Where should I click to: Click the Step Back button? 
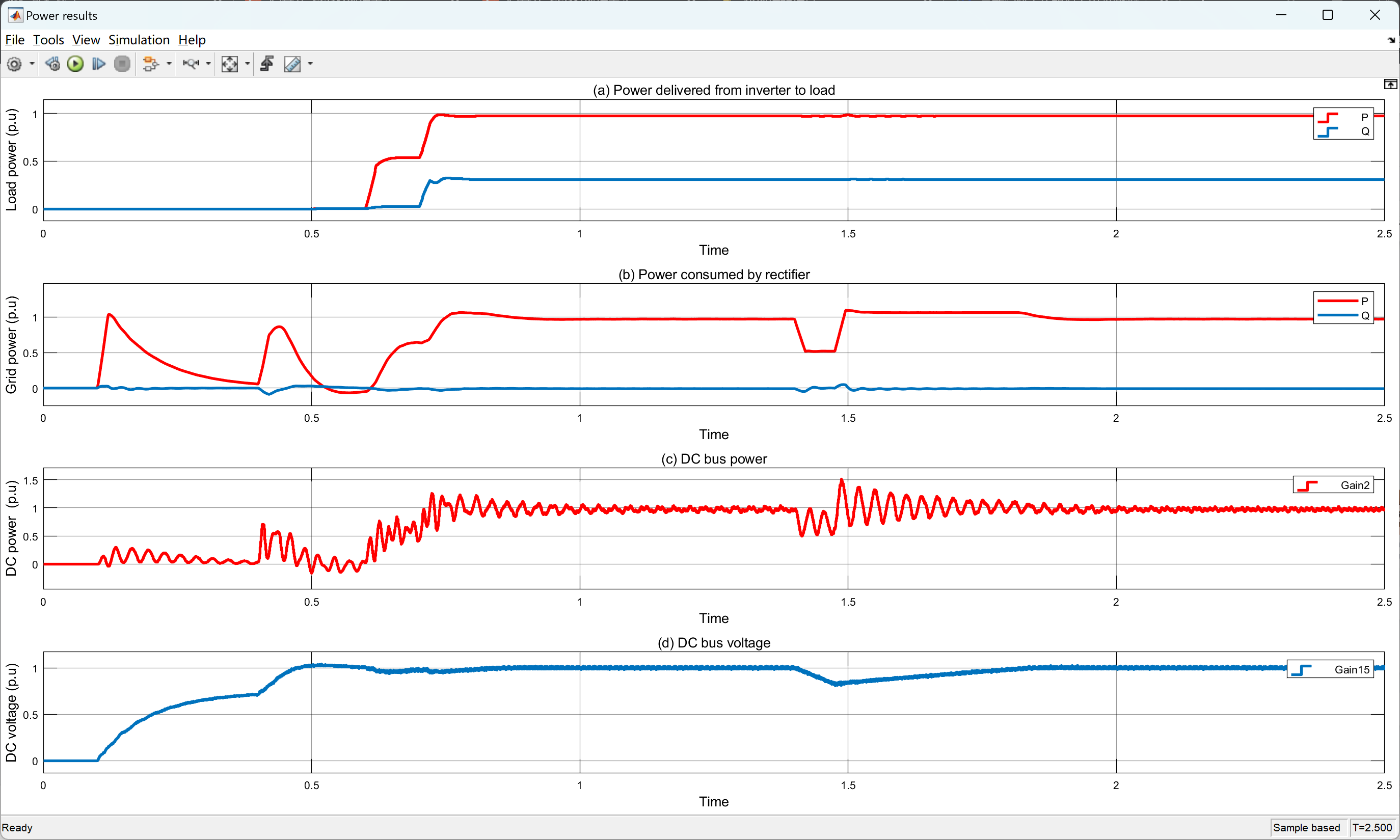pos(52,64)
